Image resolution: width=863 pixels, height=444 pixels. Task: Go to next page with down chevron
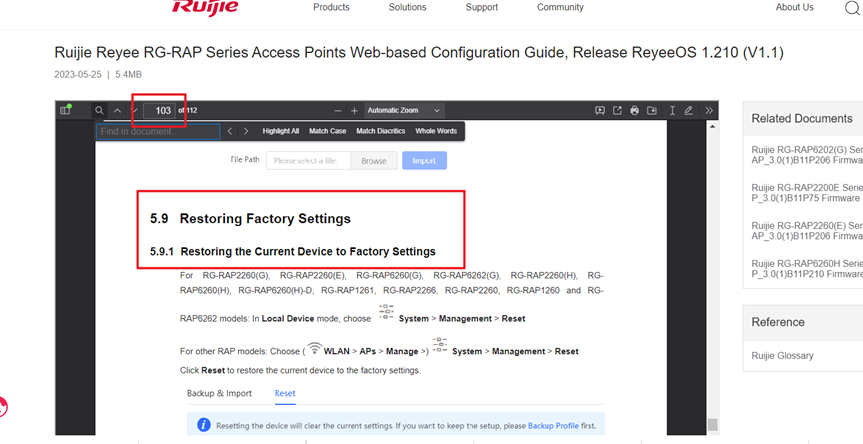pos(134,111)
